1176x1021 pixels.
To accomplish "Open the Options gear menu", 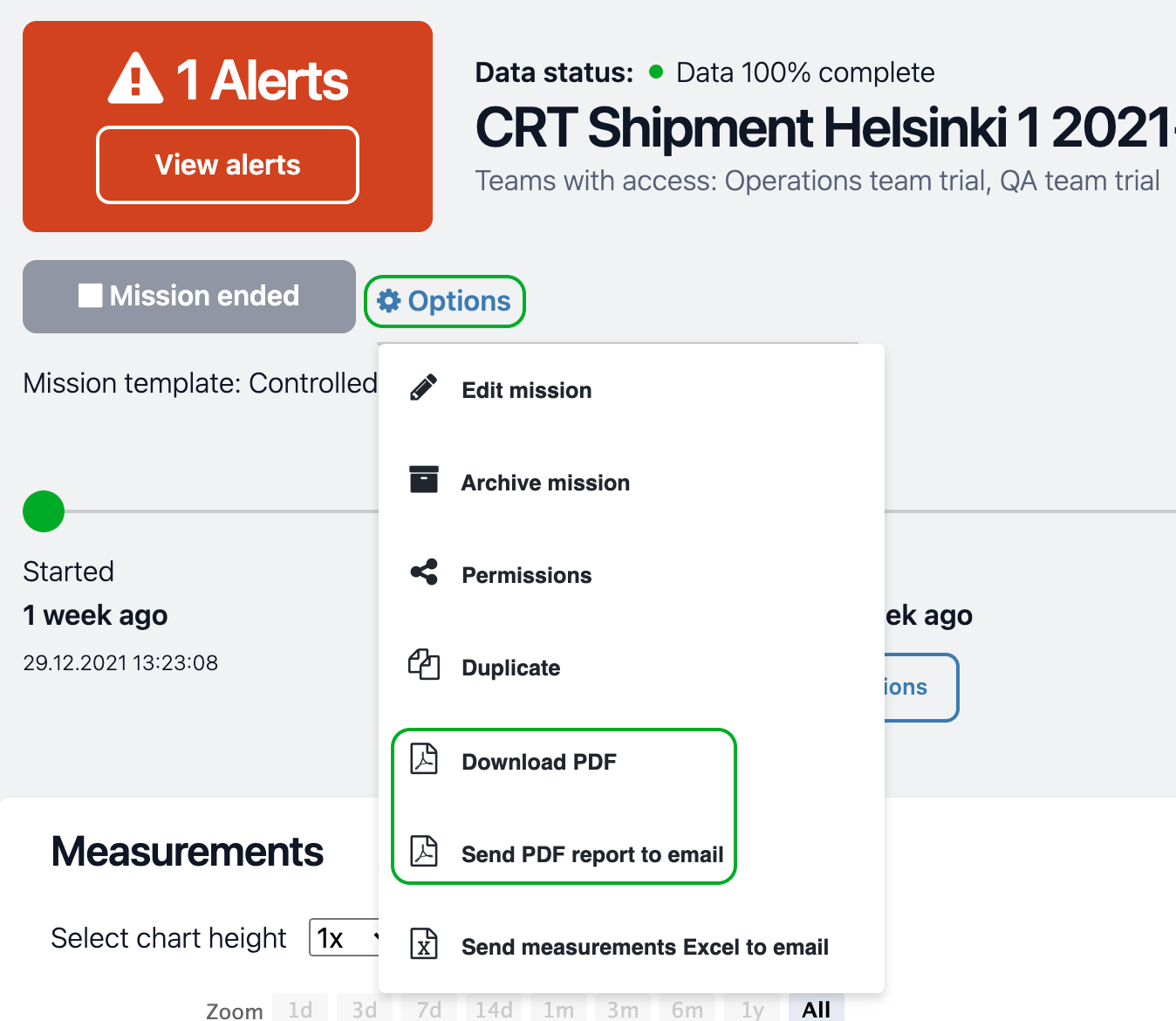I will 444,301.
